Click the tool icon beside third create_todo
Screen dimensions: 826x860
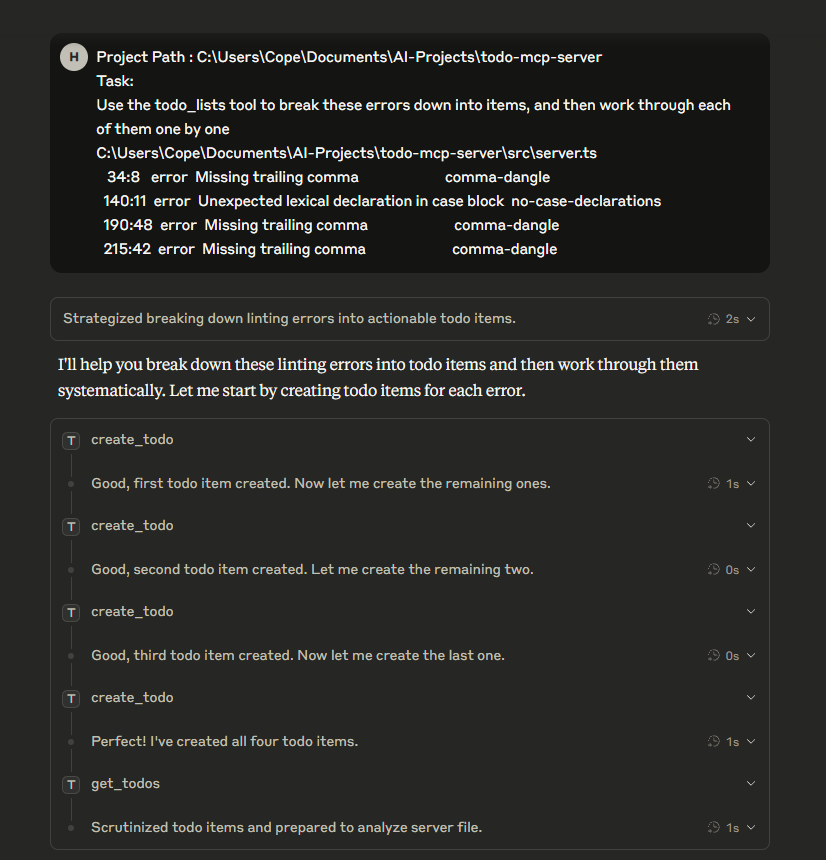point(71,612)
